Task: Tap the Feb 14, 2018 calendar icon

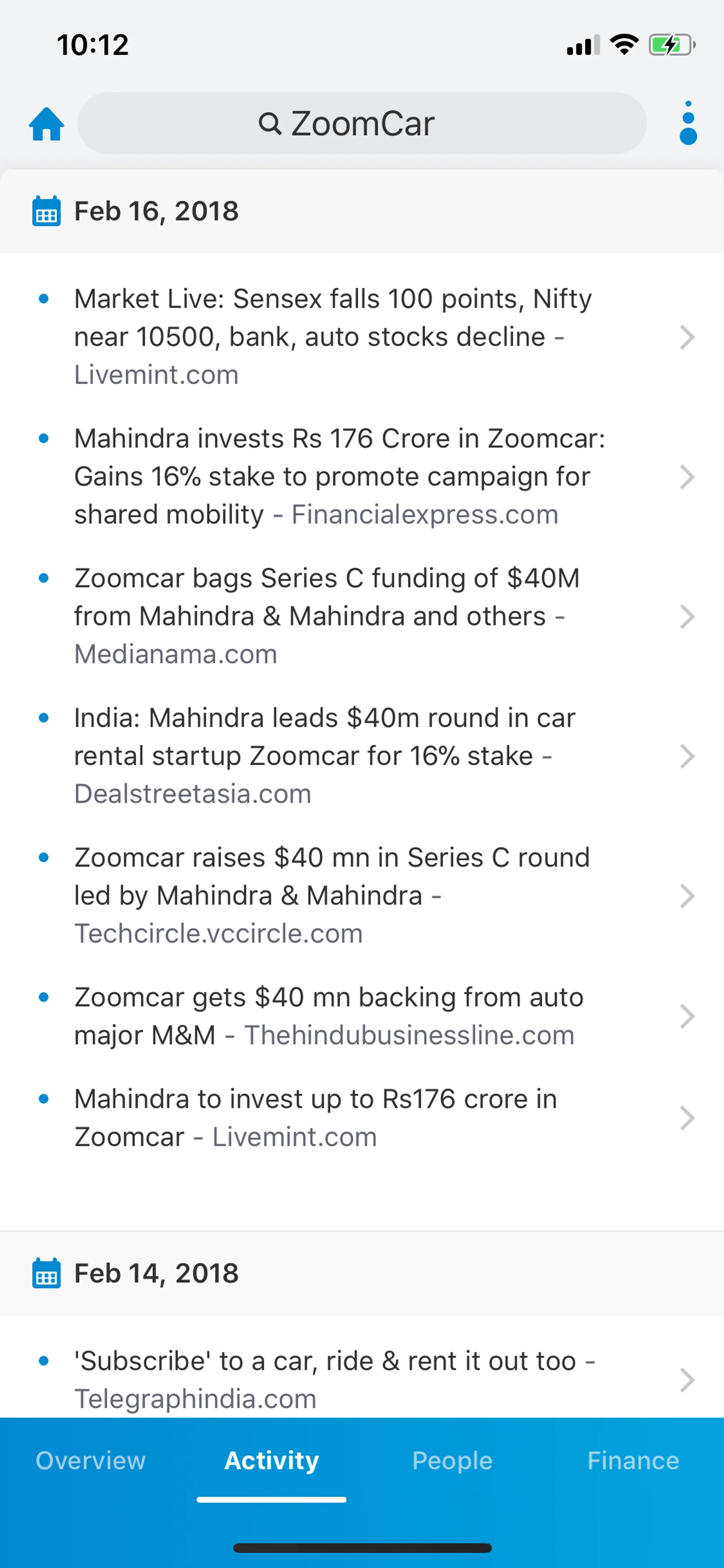Action: 46,1273
